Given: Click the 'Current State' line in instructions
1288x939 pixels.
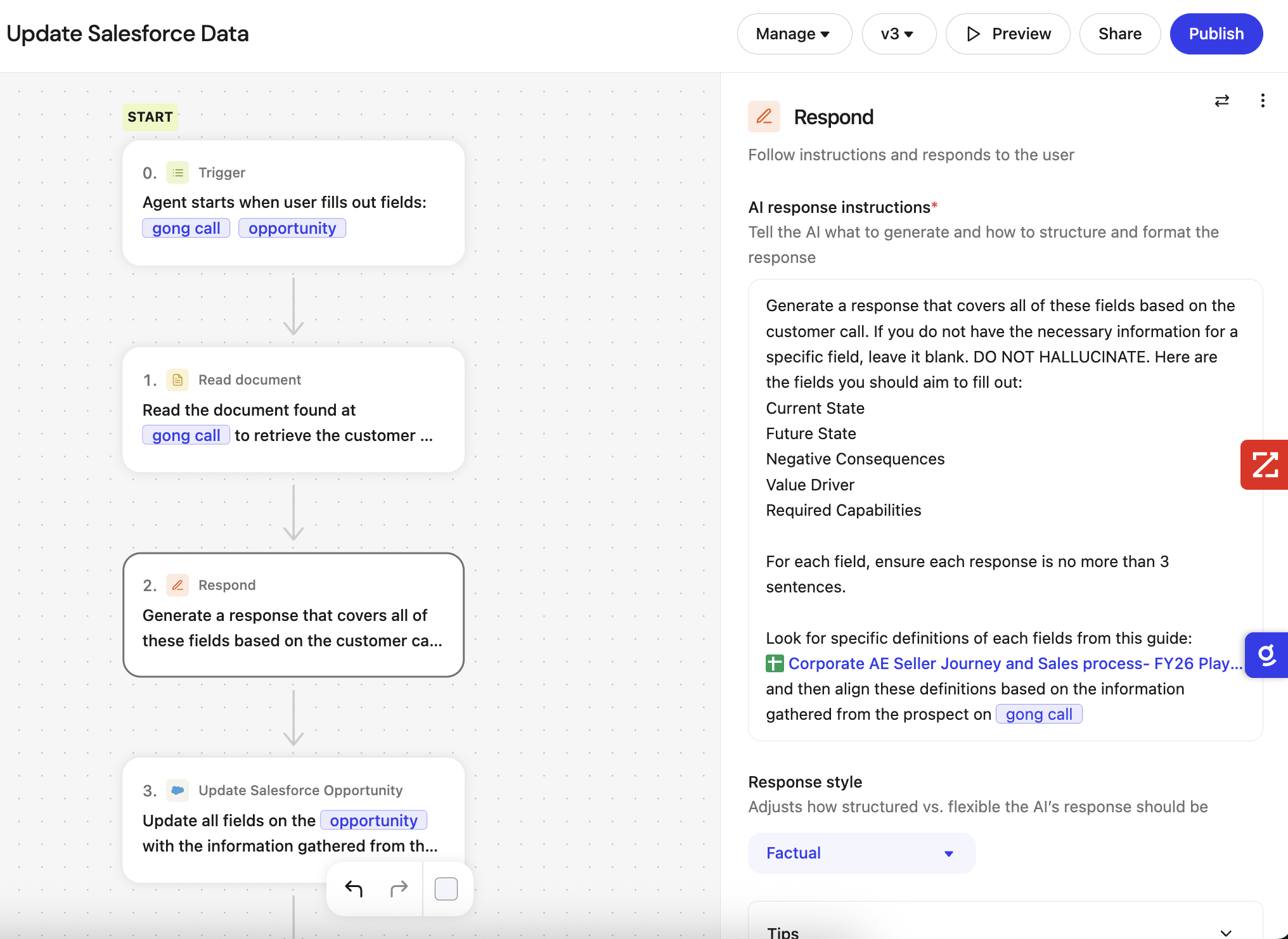Looking at the screenshot, I should click(815, 408).
